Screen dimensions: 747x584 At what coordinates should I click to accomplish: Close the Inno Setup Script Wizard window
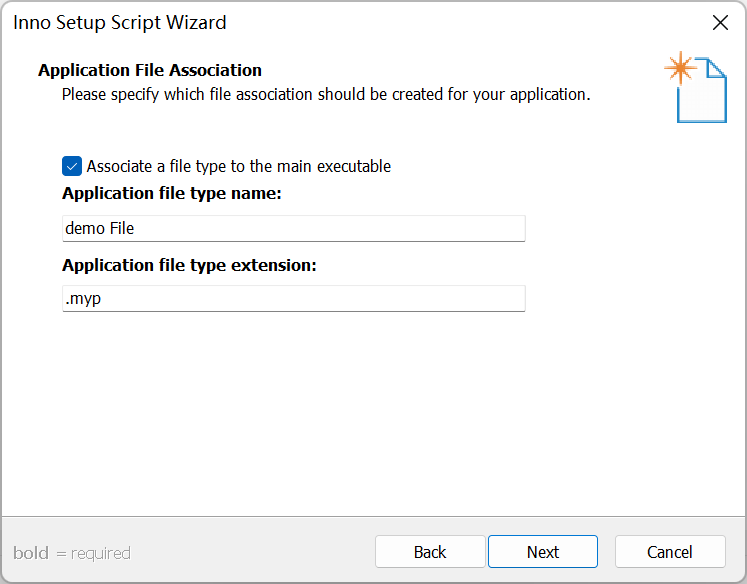719,22
